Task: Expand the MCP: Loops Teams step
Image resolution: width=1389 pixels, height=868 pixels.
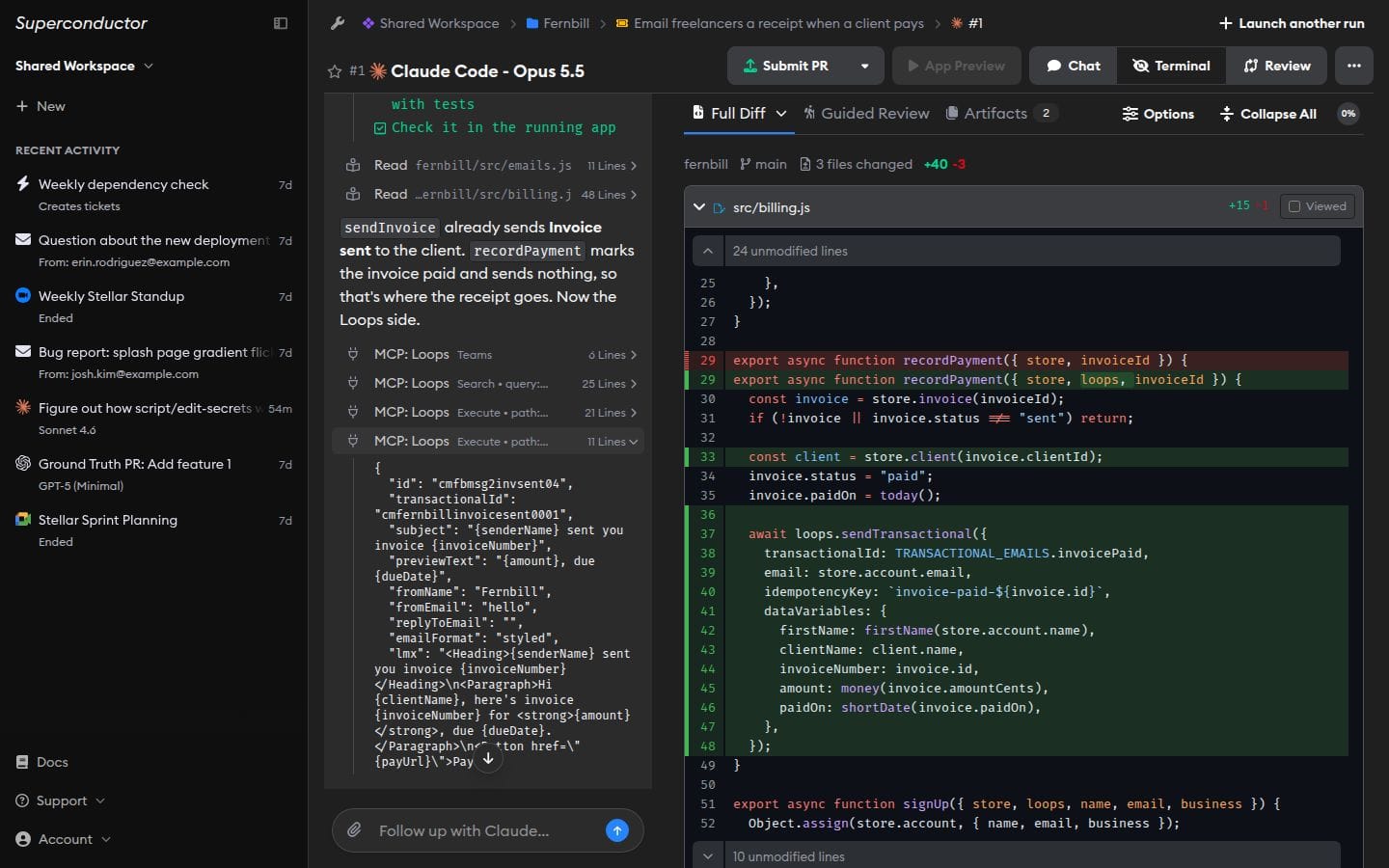Action: (490, 355)
